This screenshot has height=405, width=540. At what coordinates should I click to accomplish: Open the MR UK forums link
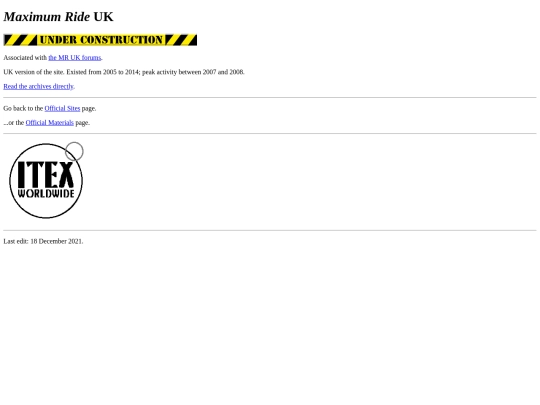(x=75, y=58)
